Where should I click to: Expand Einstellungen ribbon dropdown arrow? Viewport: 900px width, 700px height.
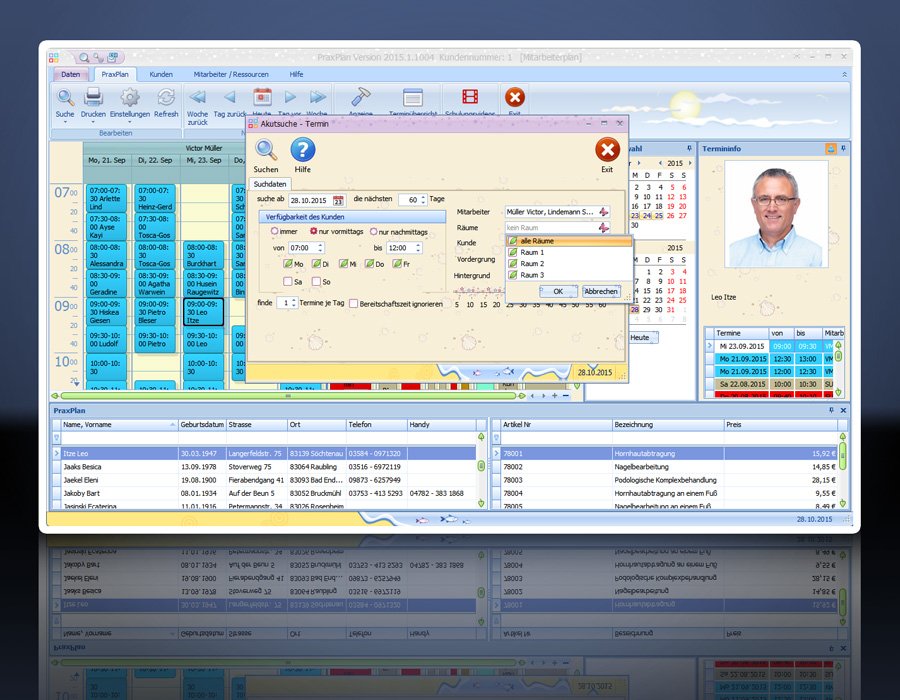130,122
